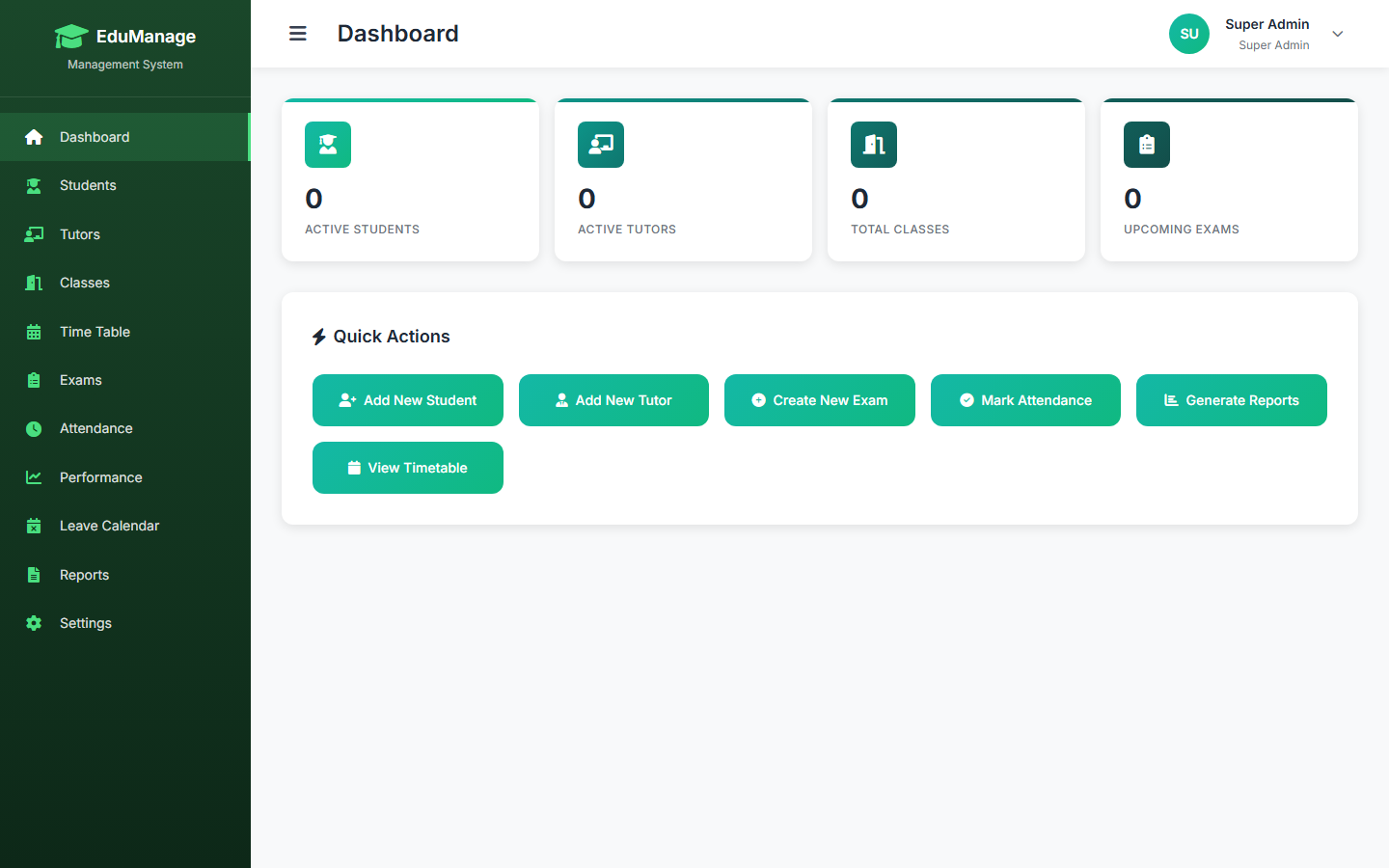Click the View Timetable button

(408, 468)
